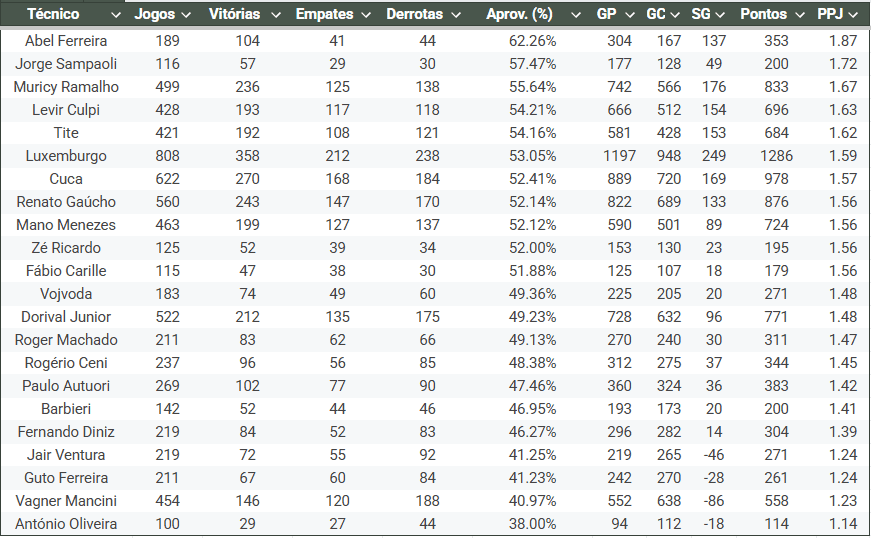The height and width of the screenshot is (538, 871).
Task: Select the Abel Ferreira name cell
Action: click(x=66, y=41)
